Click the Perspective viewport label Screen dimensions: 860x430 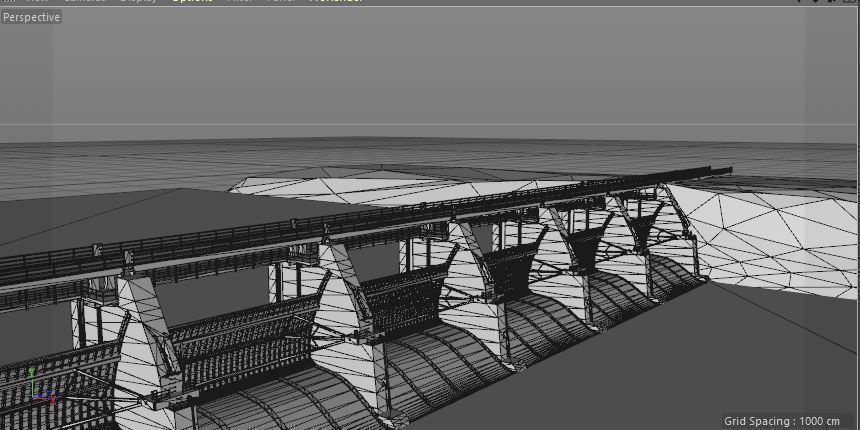pyautogui.click(x=31, y=17)
